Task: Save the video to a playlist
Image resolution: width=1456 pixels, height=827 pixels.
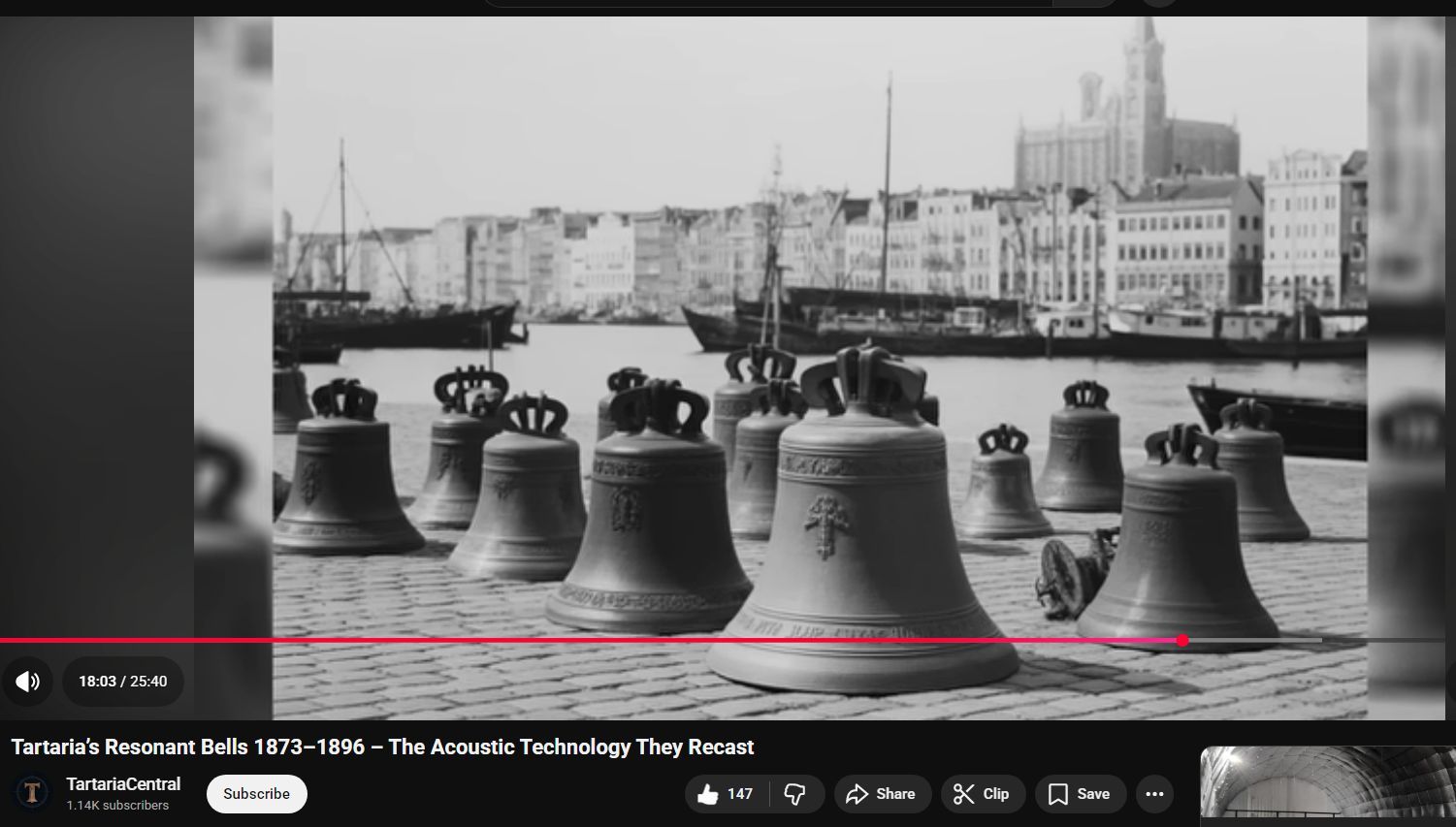Action: [x=1079, y=794]
